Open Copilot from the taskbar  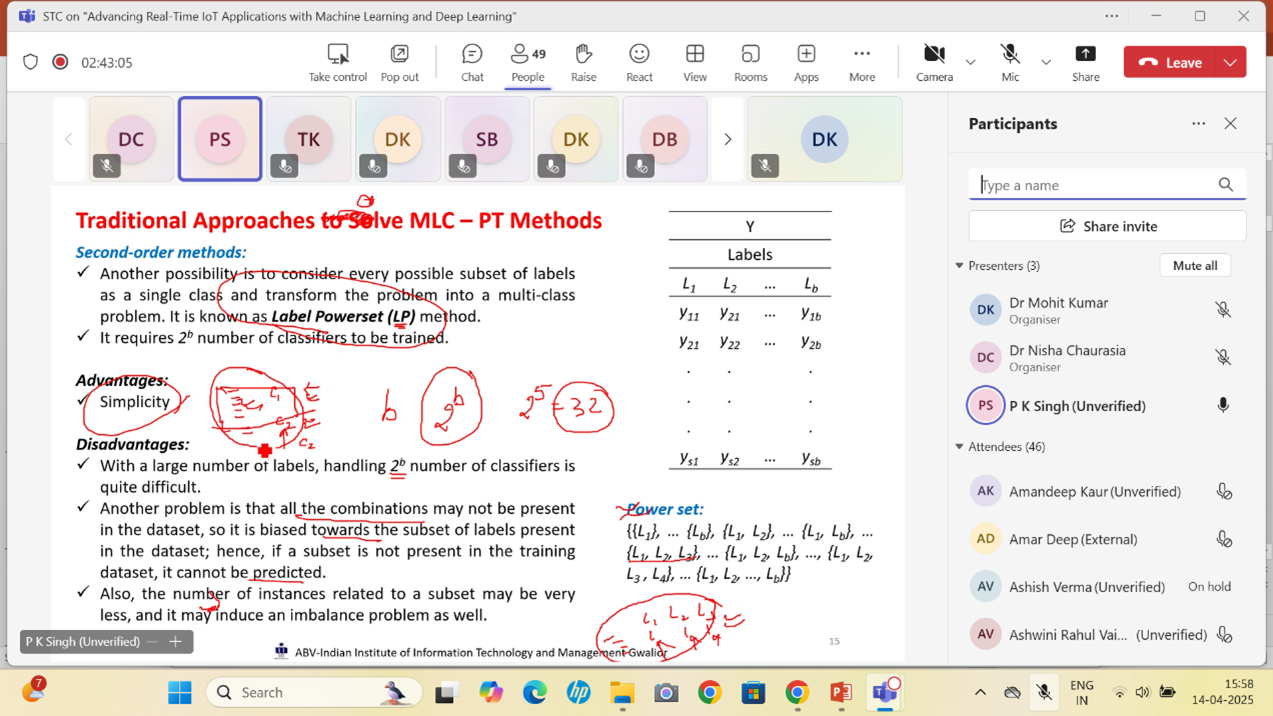pyautogui.click(x=490, y=692)
